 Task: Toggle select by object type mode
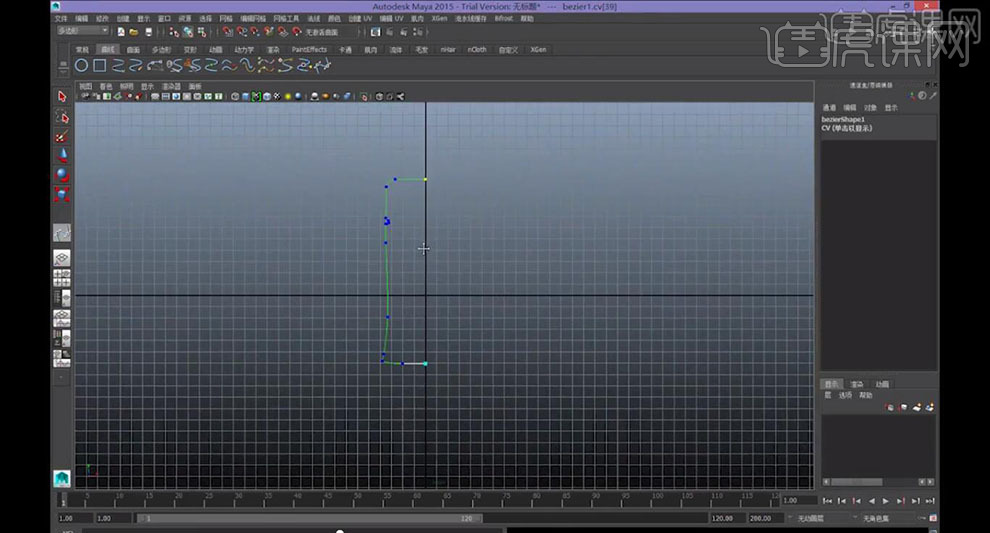tap(188, 32)
